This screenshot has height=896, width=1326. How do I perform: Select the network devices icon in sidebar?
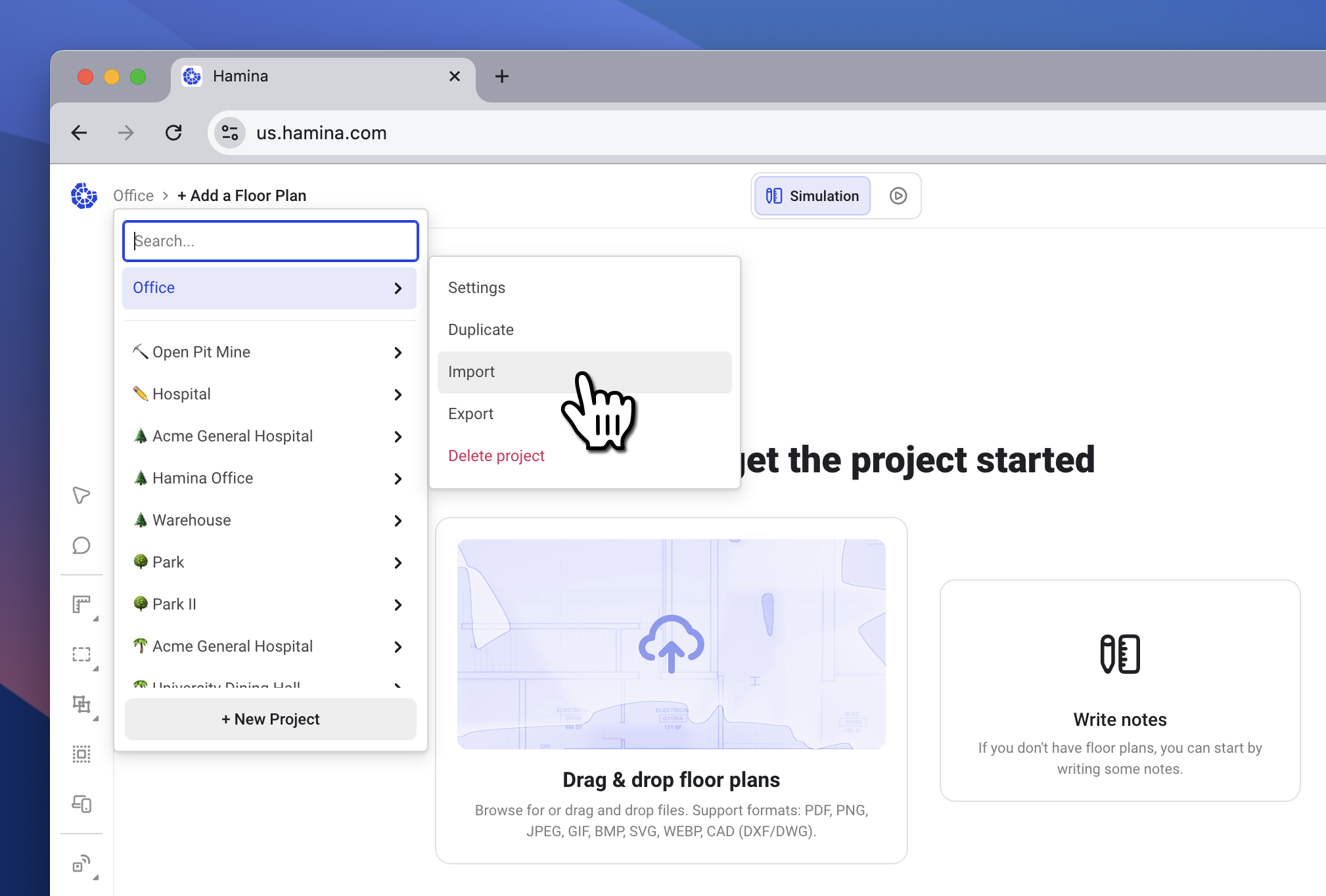tap(81, 804)
